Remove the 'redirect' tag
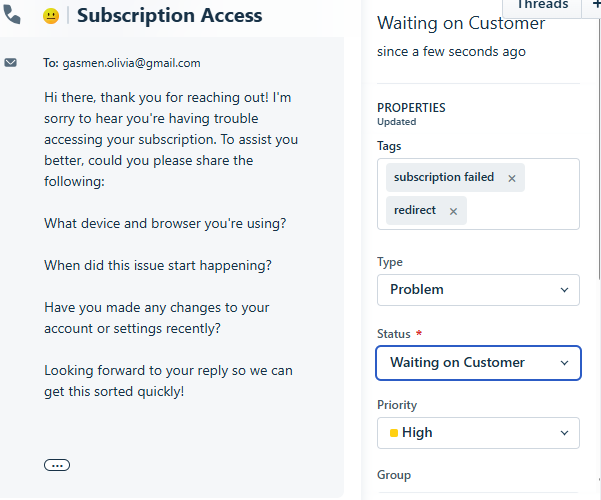This screenshot has height=500, width=601. click(453, 211)
